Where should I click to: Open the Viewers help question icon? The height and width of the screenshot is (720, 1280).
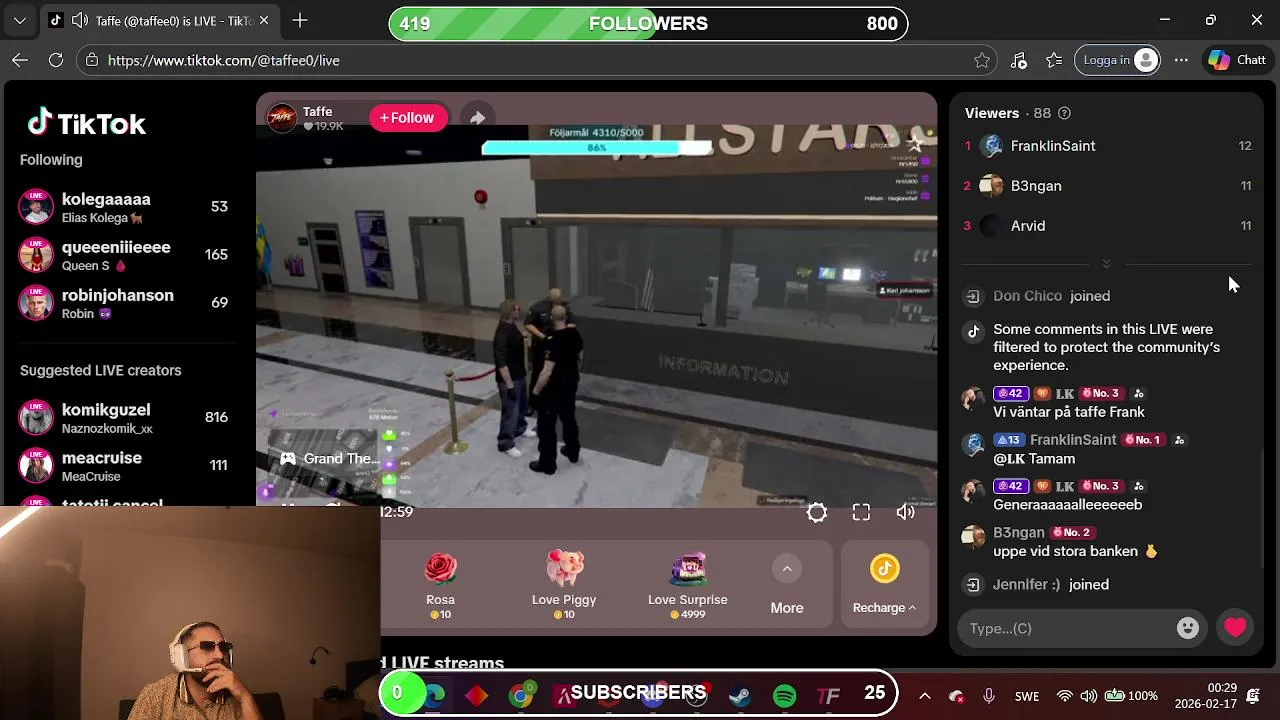(x=1064, y=113)
